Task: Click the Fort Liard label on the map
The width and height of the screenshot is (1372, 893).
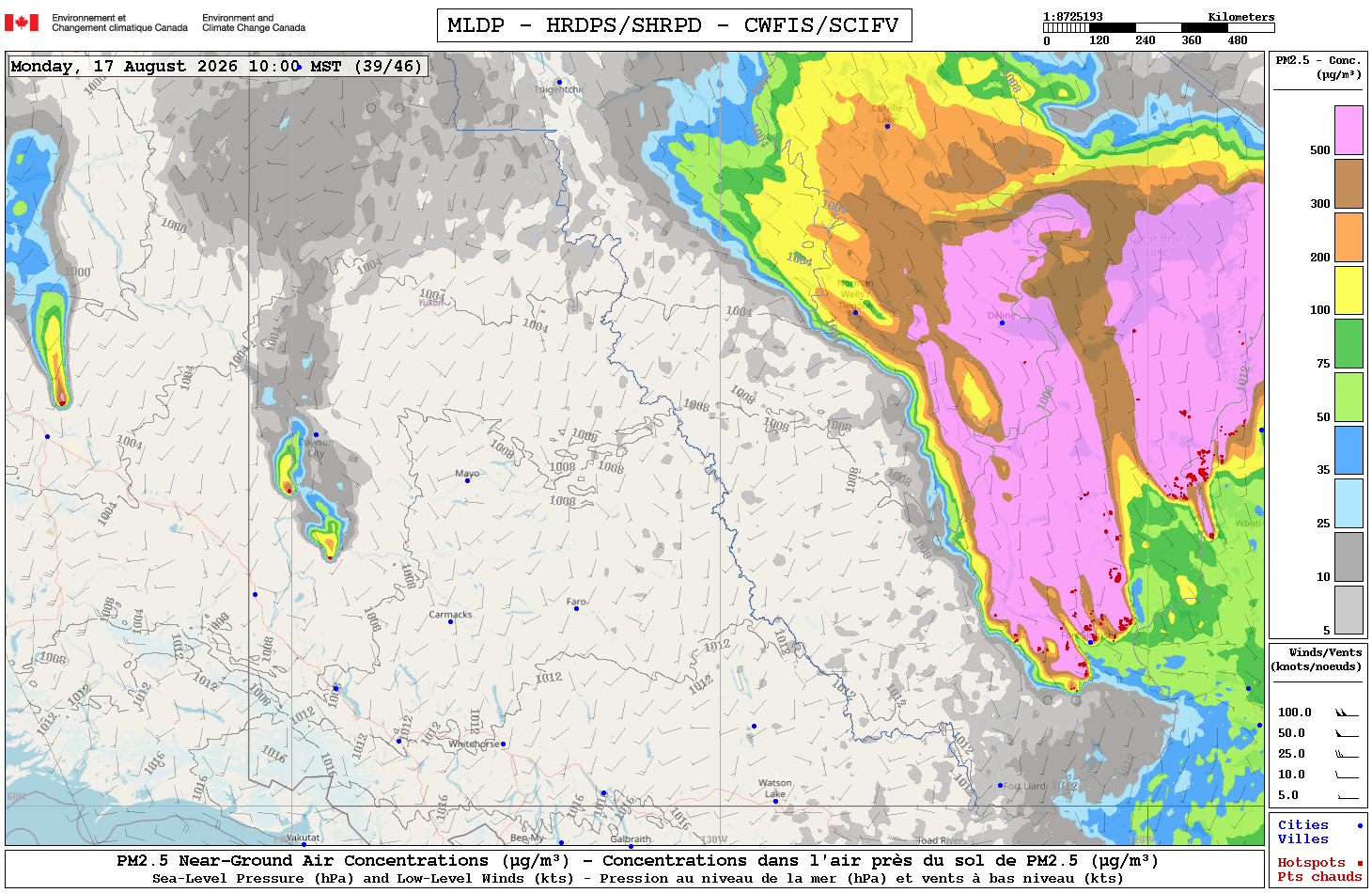Action: [1025, 786]
